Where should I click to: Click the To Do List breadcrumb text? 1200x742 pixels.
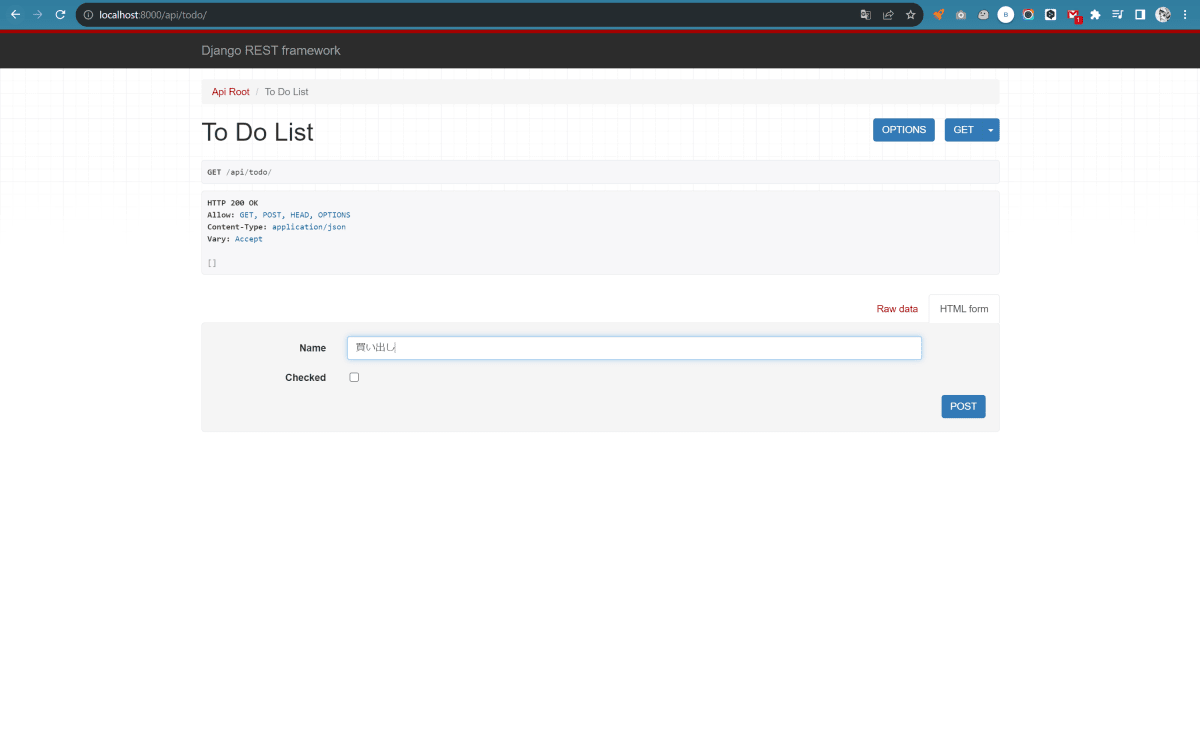[x=286, y=92]
